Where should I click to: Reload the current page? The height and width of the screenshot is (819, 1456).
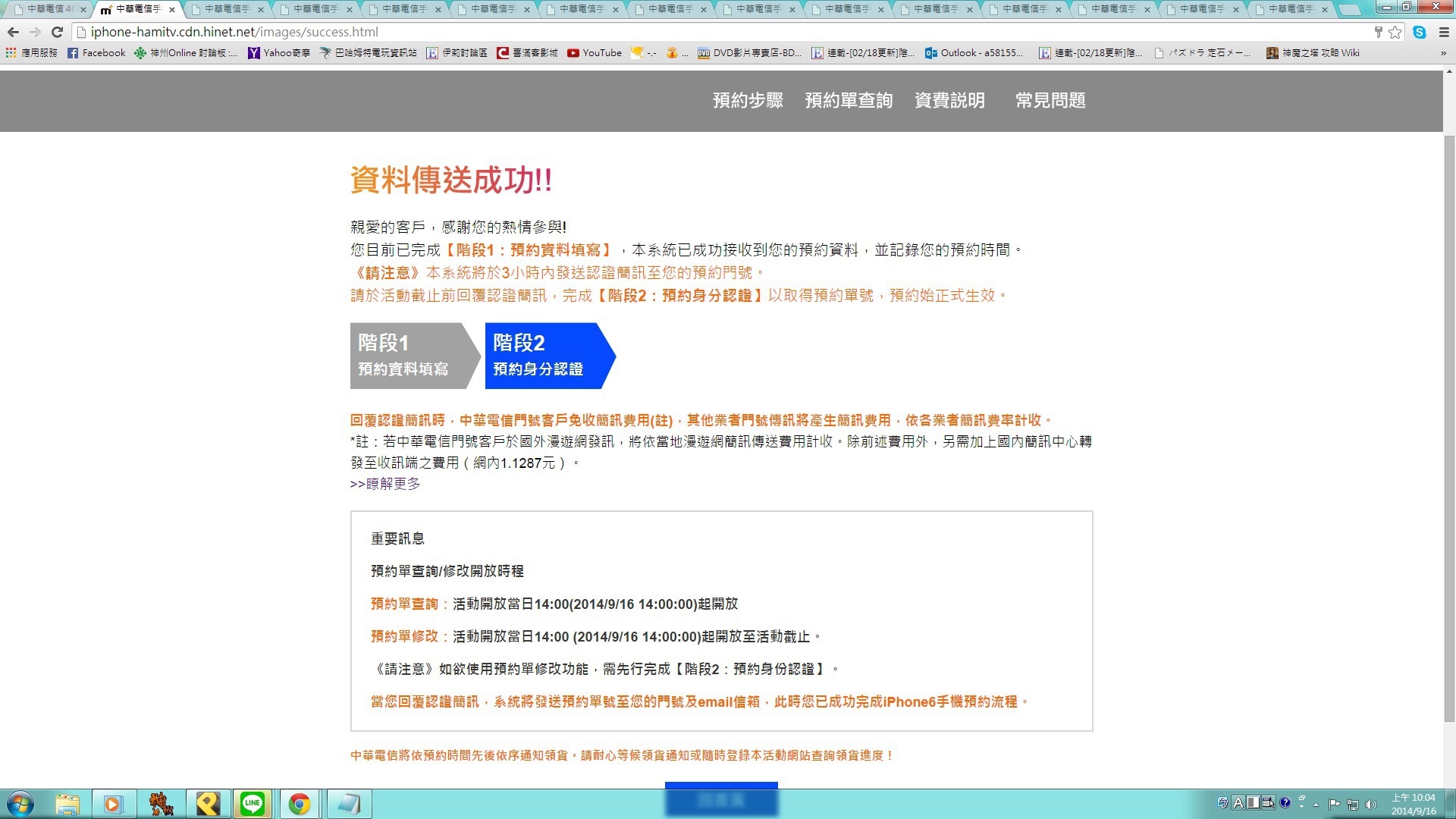tap(57, 32)
